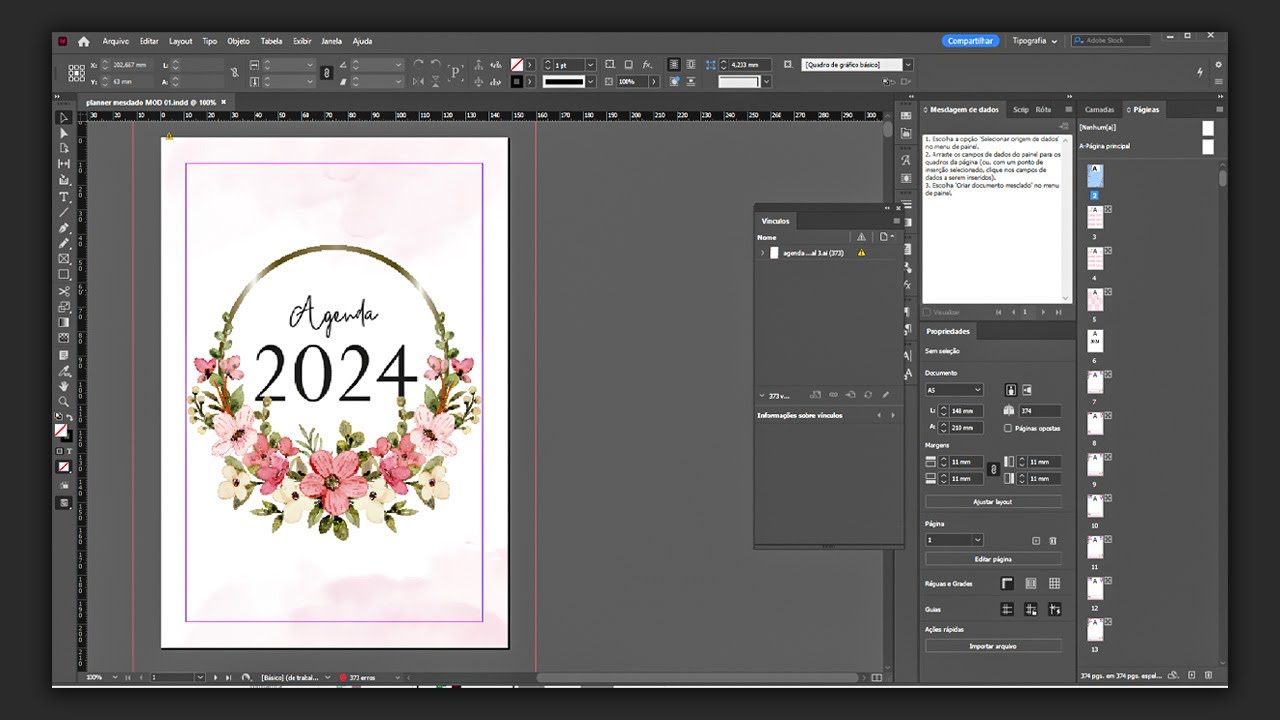Open the Janela menu
This screenshot has height=720, width=1280.
331,41
